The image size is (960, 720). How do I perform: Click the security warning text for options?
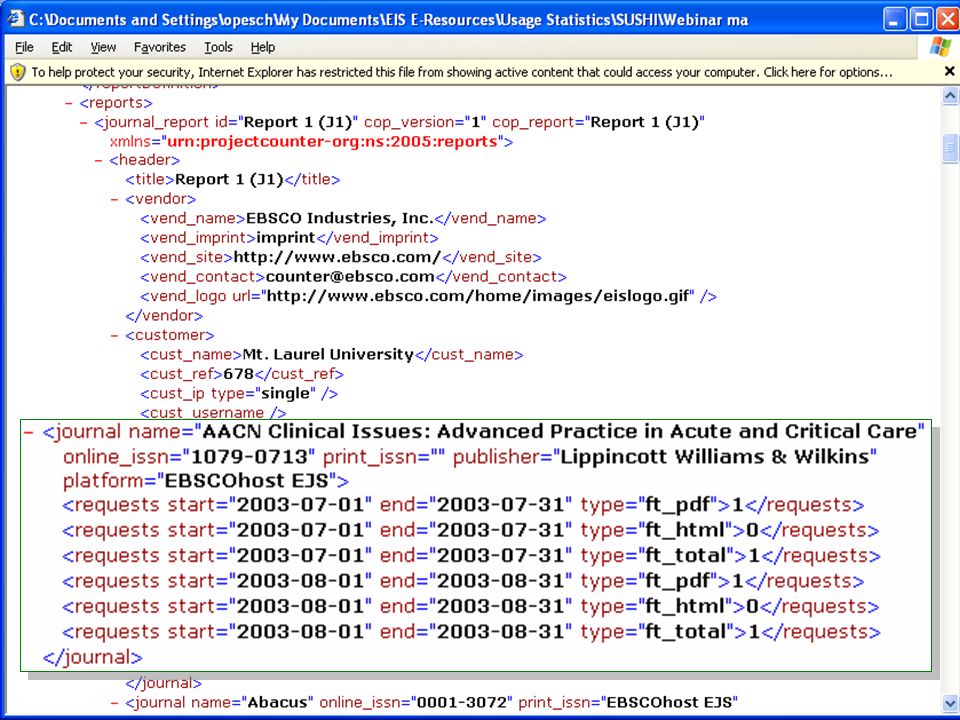coord(462,72)
